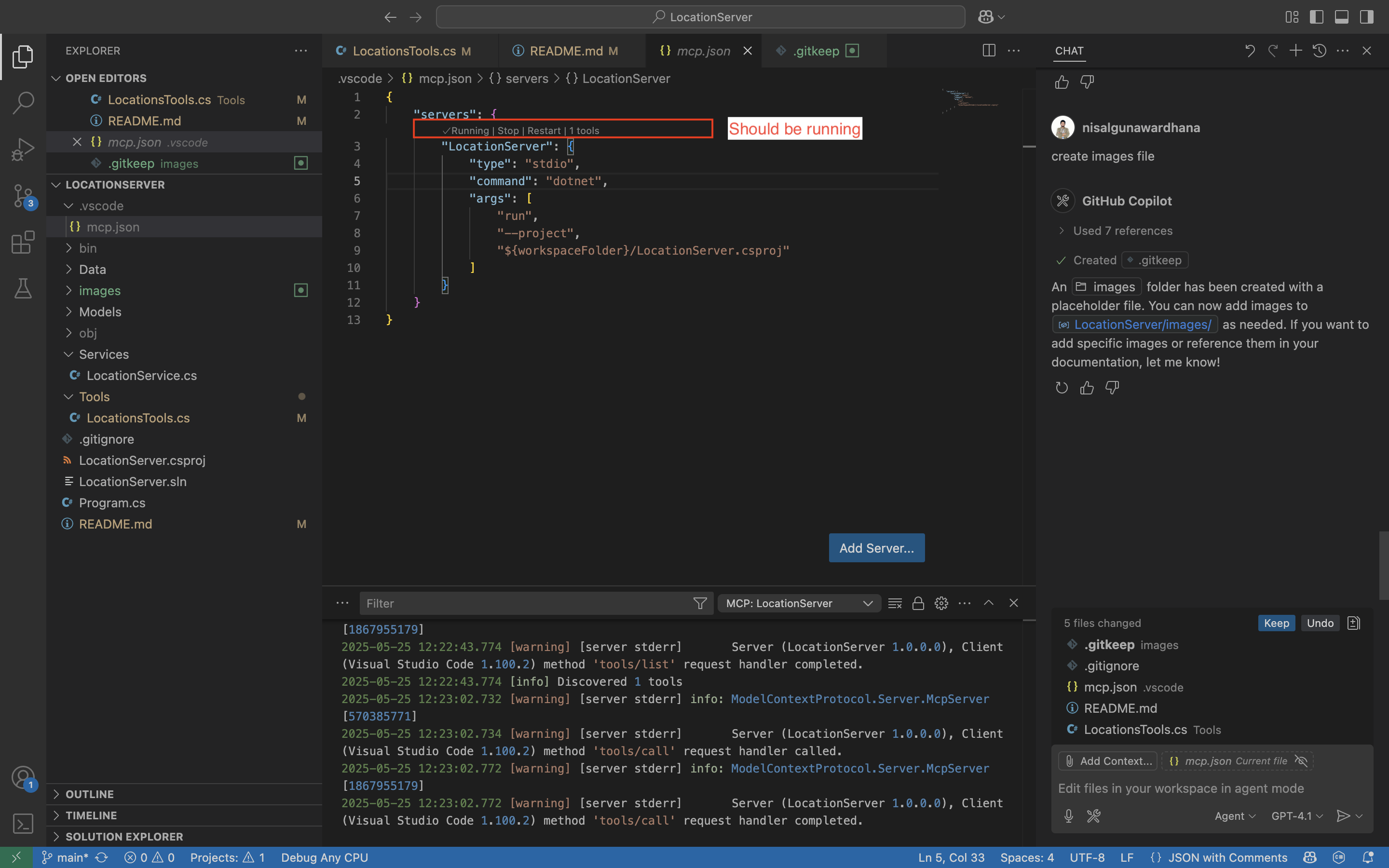Click the Split Editor icon in tab bar
The width and height of the screenshot is (1389, 868).
(989, 51)
